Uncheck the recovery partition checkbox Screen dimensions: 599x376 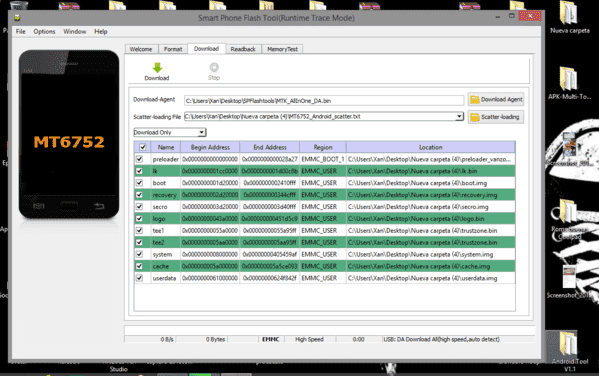[x=139, y=194]
